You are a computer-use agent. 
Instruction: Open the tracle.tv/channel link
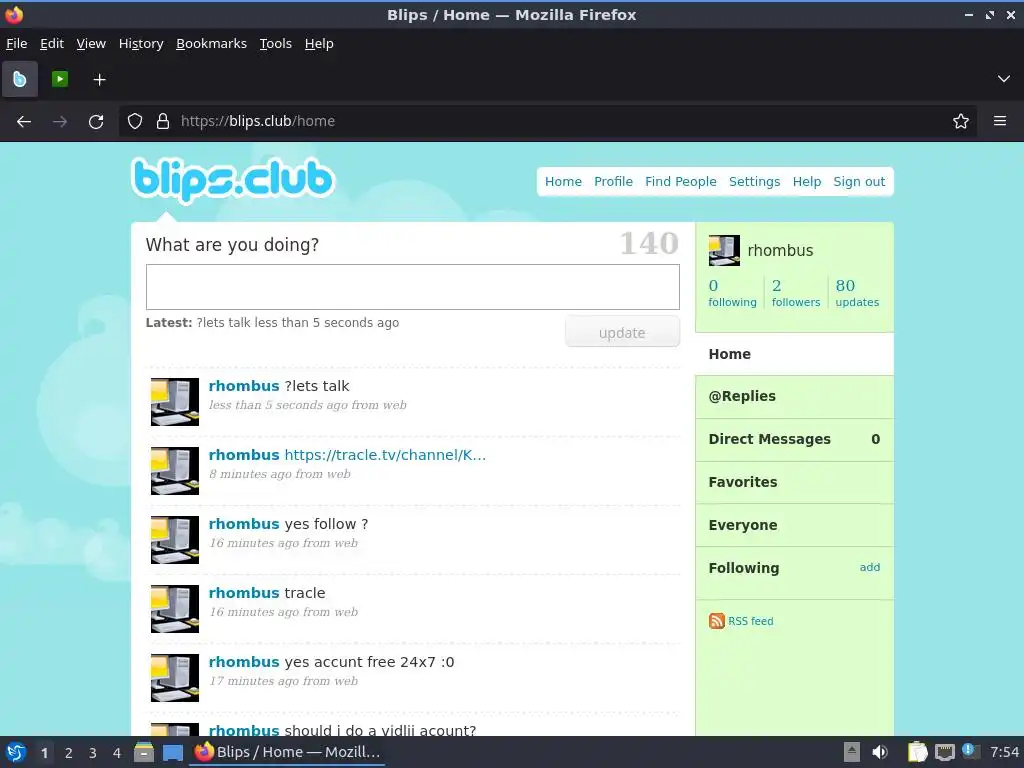pyautogui.click(x=385, y=455)
